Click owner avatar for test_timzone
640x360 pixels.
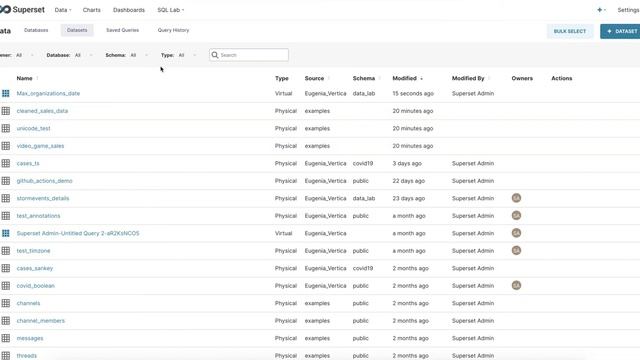pyautogui.click(x=516, y=251)
